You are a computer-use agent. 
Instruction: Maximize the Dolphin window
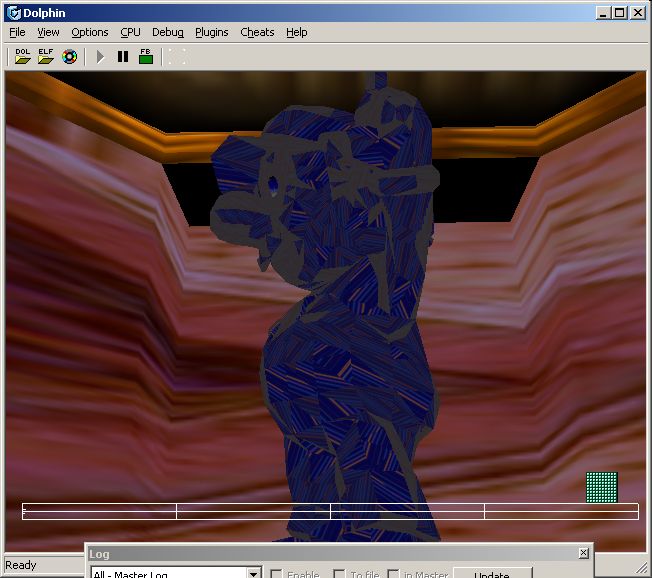(x=620, y=13)
